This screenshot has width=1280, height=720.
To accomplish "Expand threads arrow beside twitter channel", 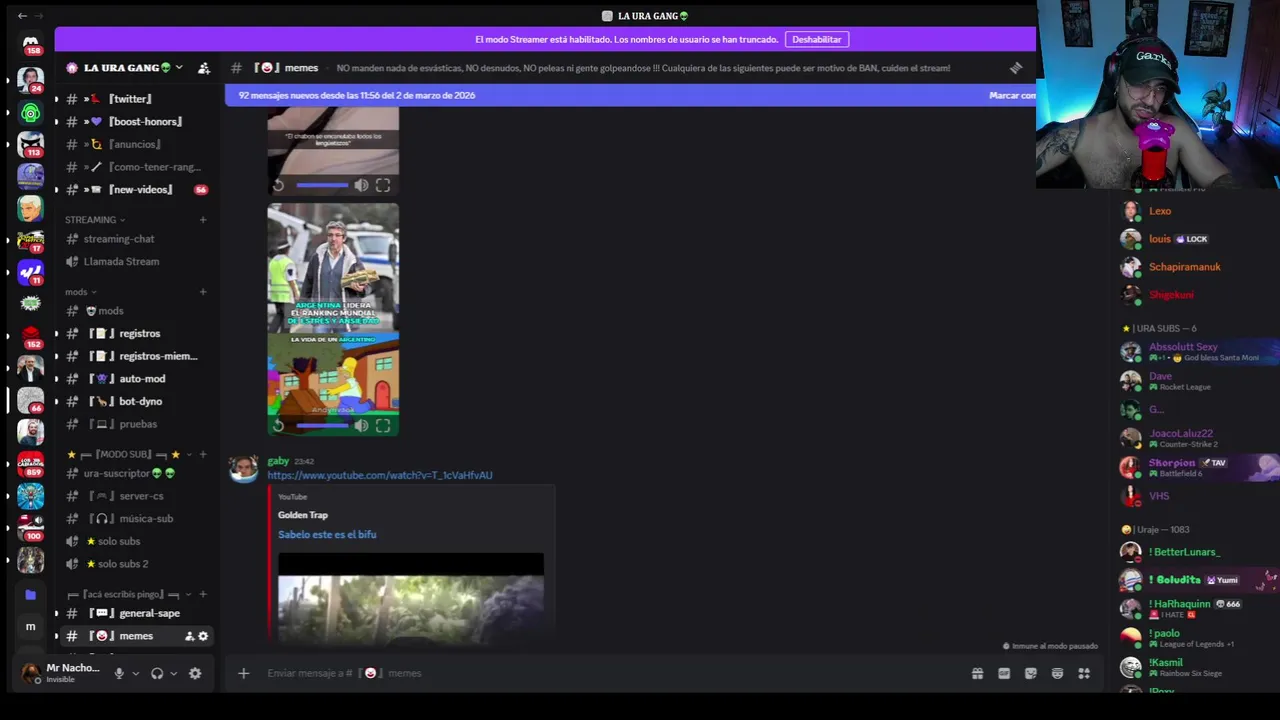I will point(56,99).
